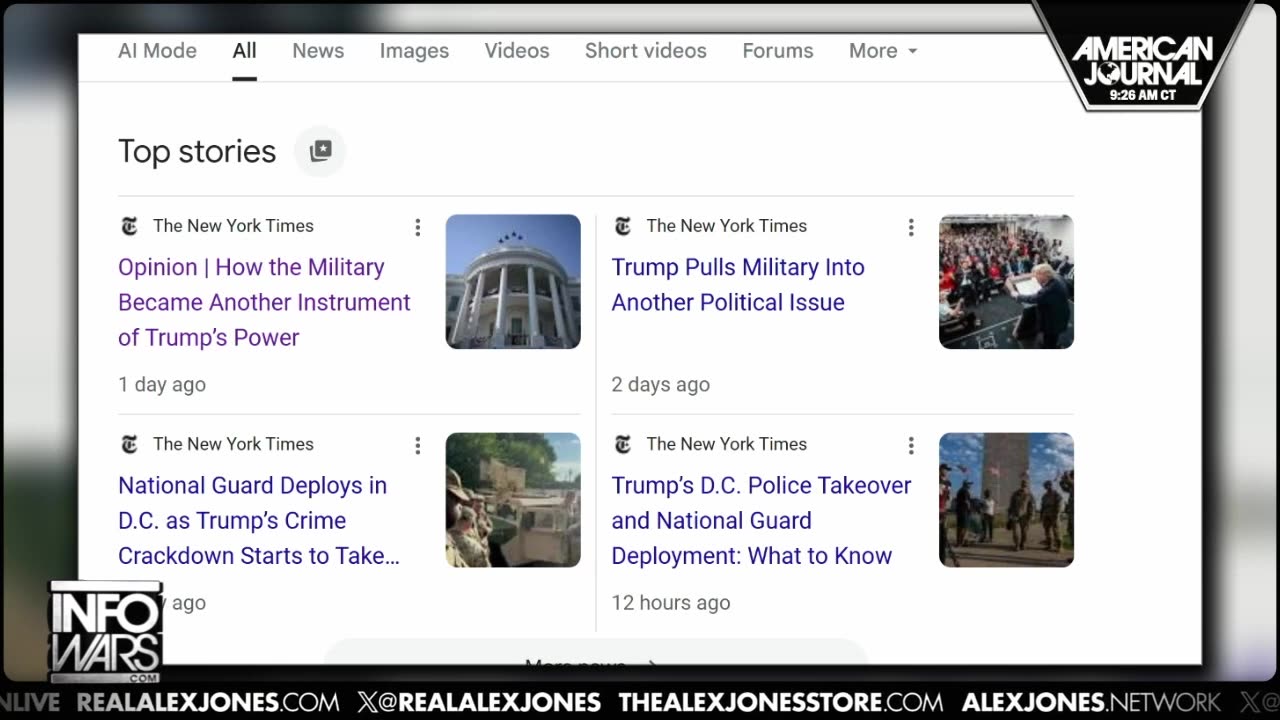Click the New York Times logo on National Guard Deploys story
Screen dimensions: 1280x720
[129, 444]
